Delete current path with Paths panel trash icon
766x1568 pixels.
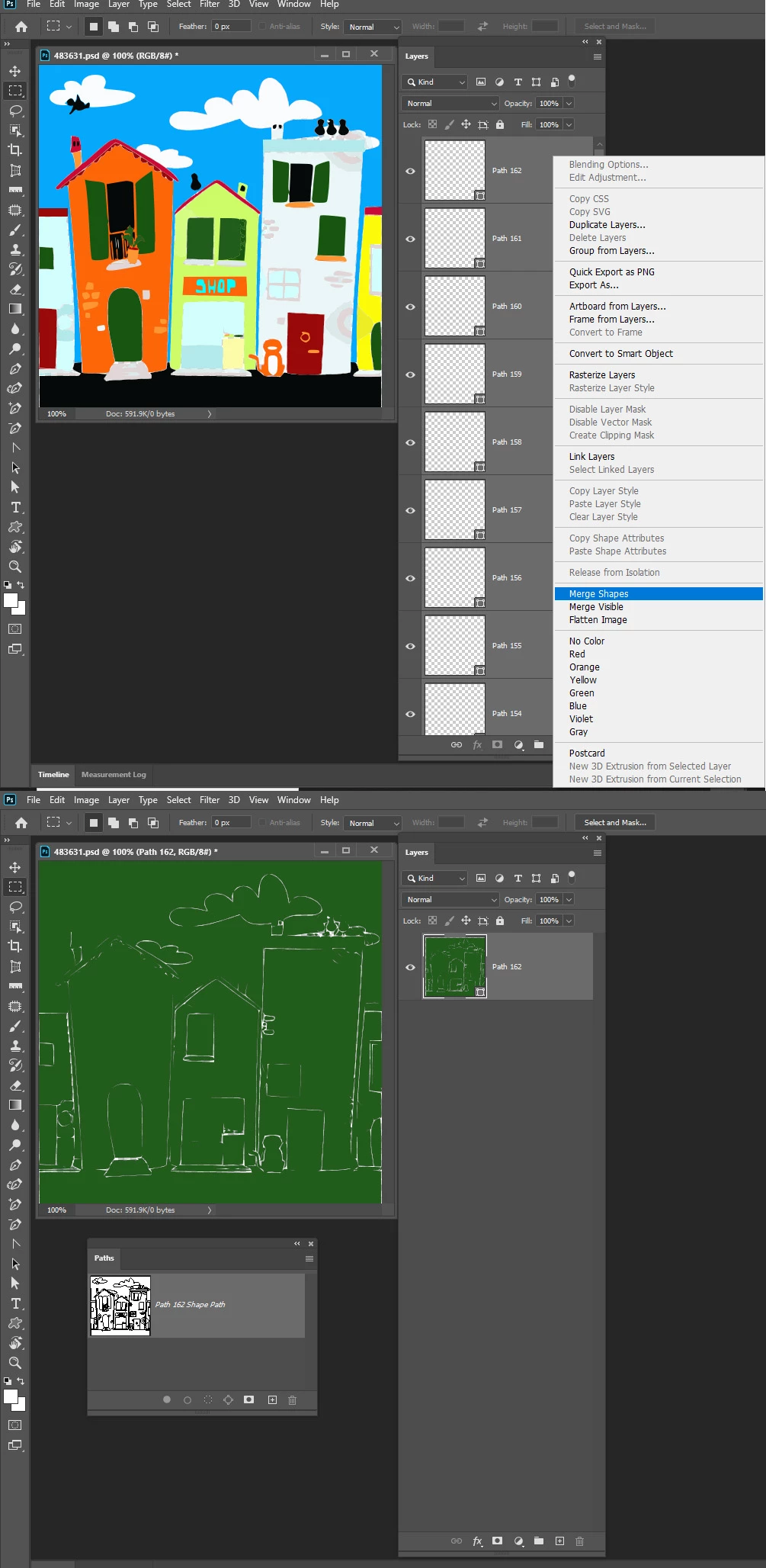pos(292,1399)
